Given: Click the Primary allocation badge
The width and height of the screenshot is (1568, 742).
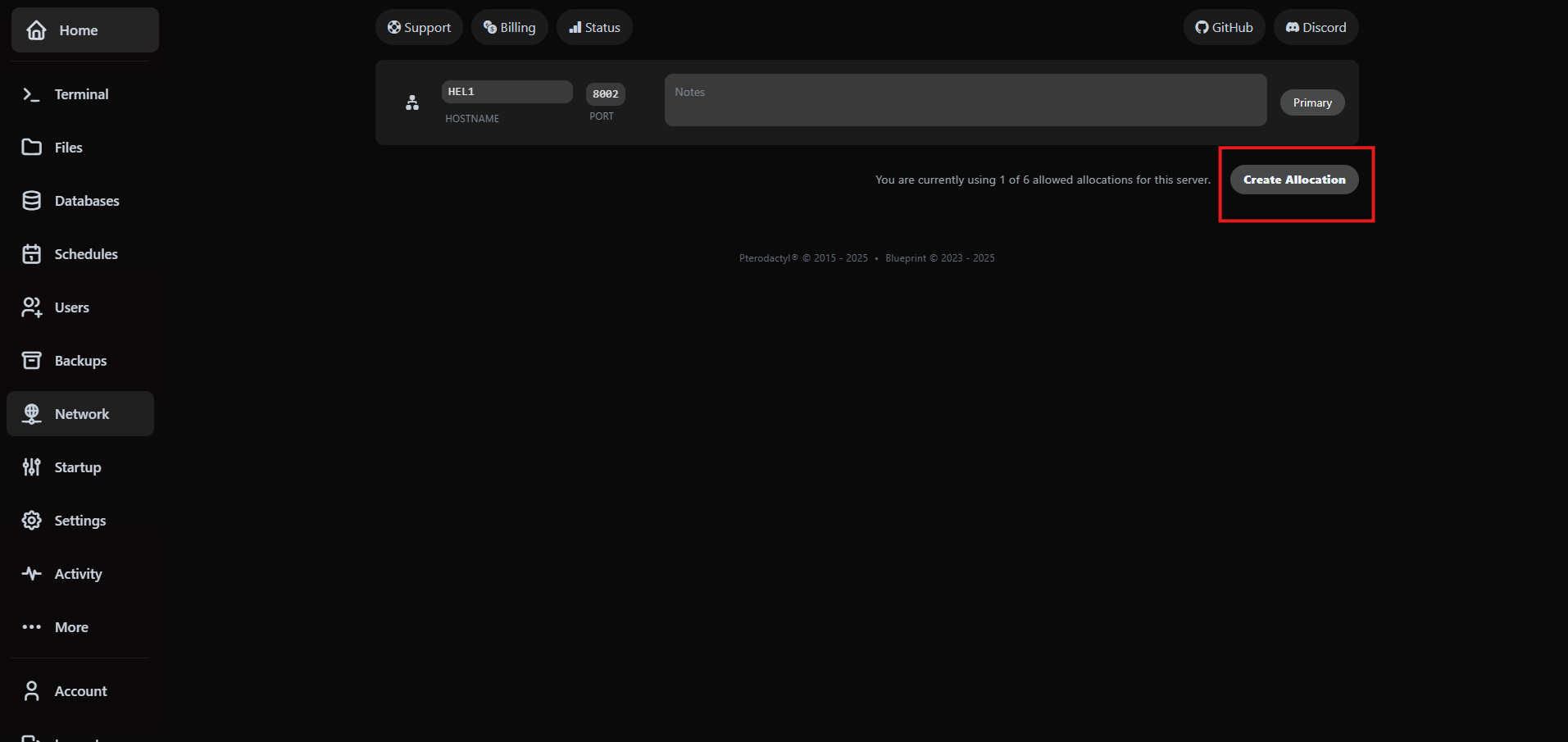Looking at the screenshot, I should 1311,102.
